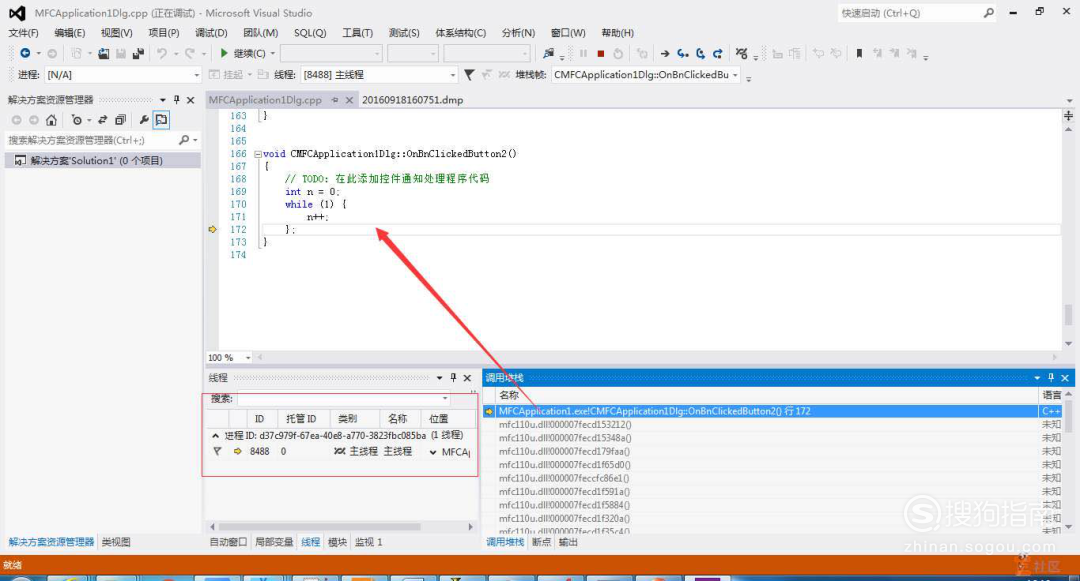Toggle the flag on thread 8488 row
Viewport: 1080px width, 581px height.
tap(217, 452)
